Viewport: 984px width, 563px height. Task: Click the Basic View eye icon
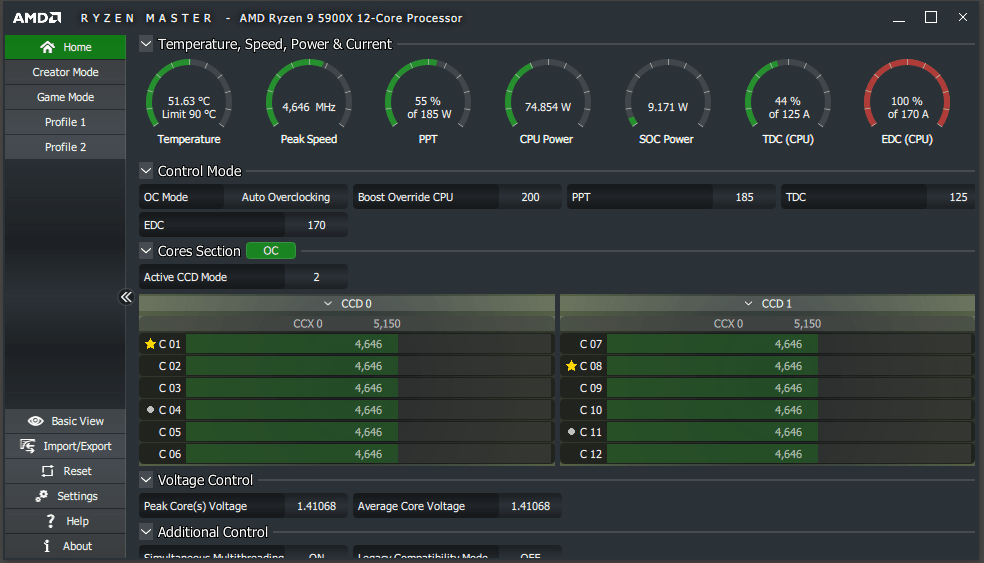(36, 421)
